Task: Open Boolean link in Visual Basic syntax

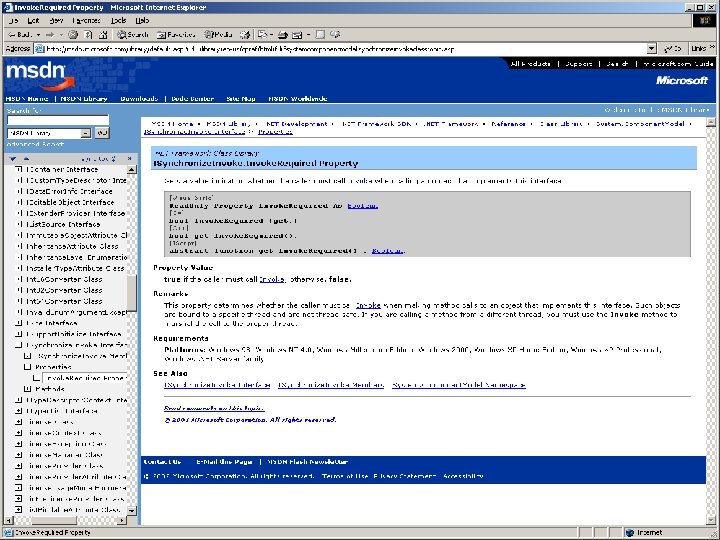Action: (362, 206)
